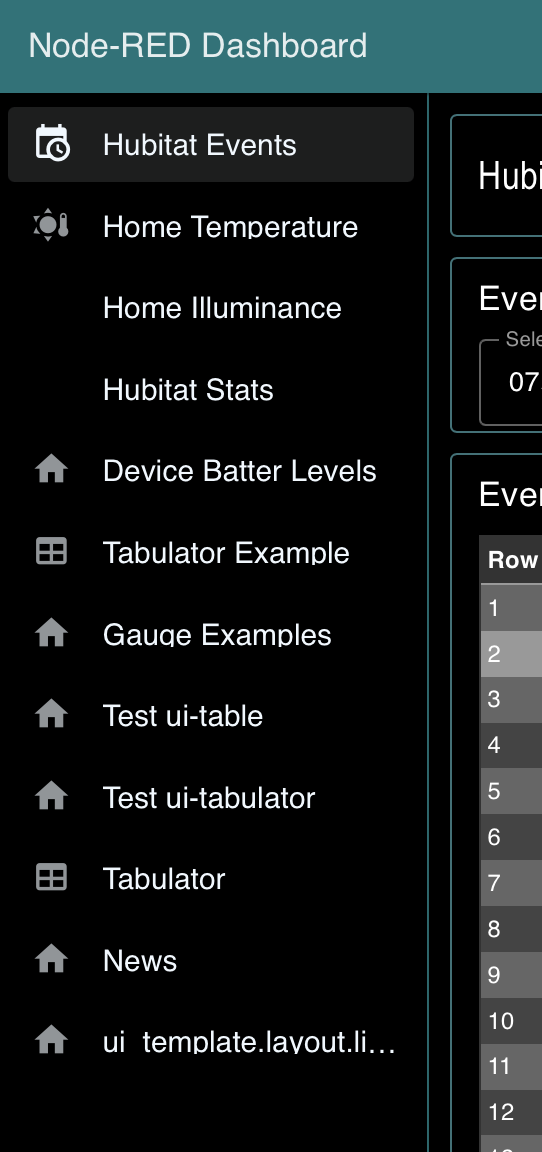
Task: Select table row 7
Action: pyautogui.click(x=511, y=882)
